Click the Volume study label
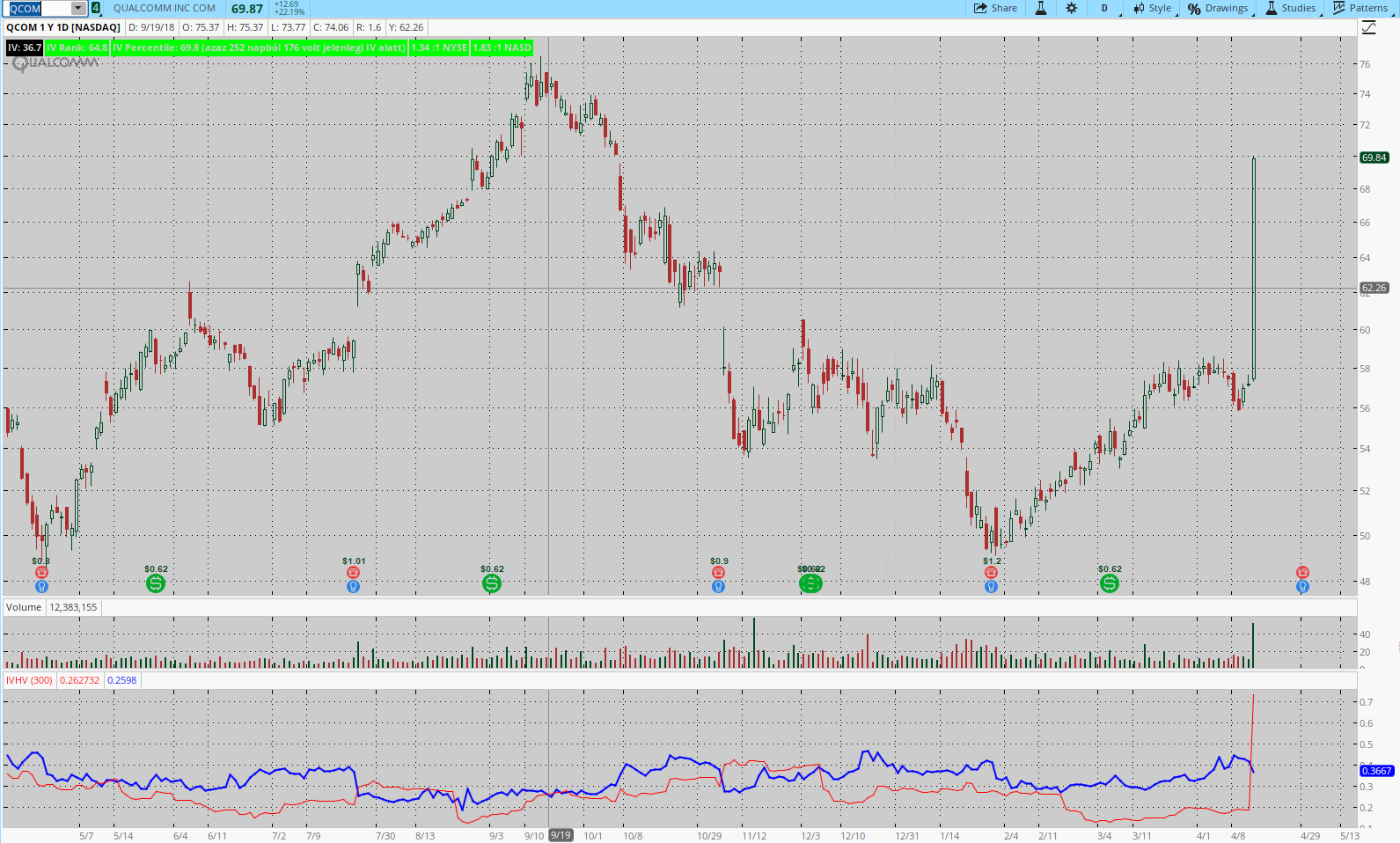1400x843 pixels. click(24, 607)
